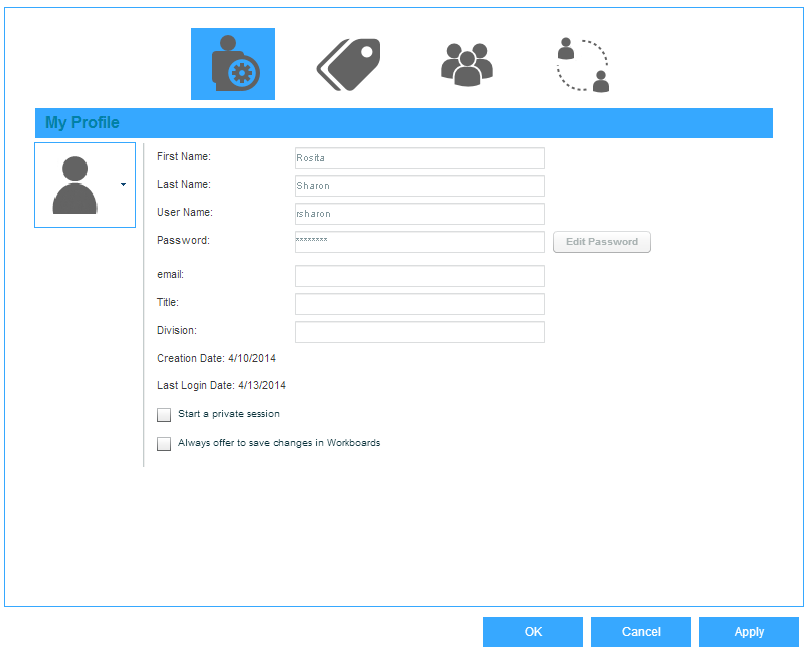Image resolution: width=811 pixels, height=659 pixels.
Task: Click the Password field
Action: click(x=419, y=242)
